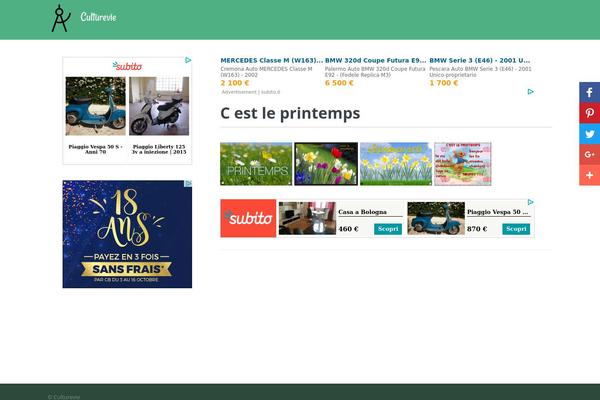The image size is (600, 400).
Task: Click white Liberty scooter photo in sidebar
Action: (x=159, y=106)
